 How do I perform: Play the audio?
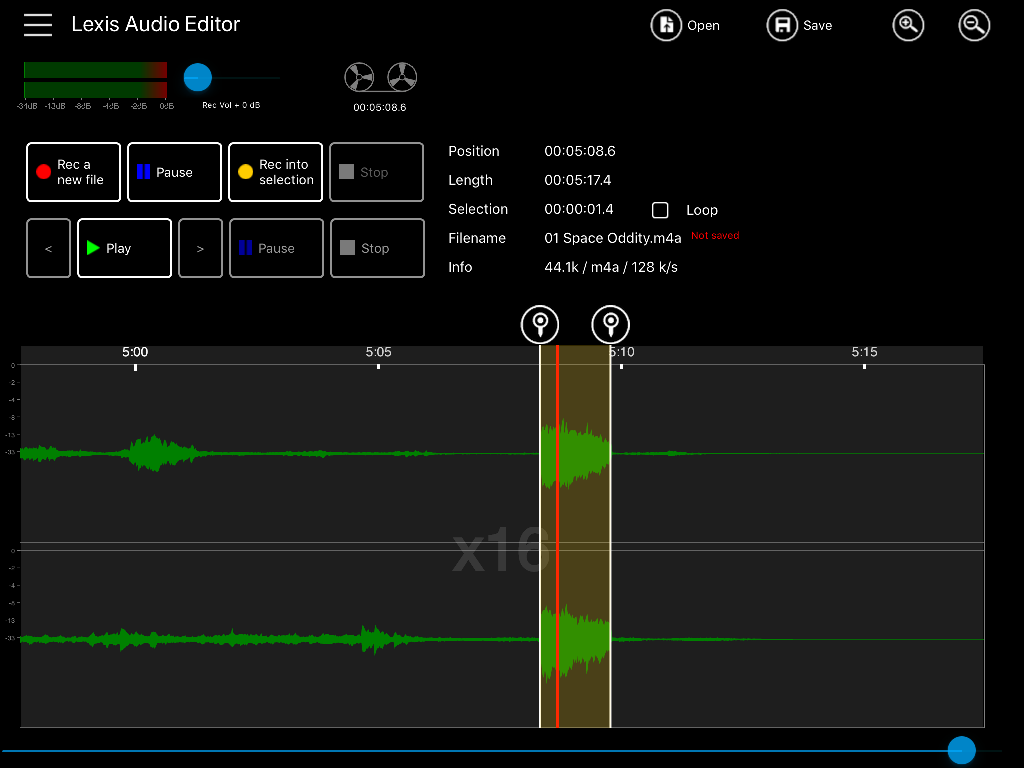[x=124, y=248]
